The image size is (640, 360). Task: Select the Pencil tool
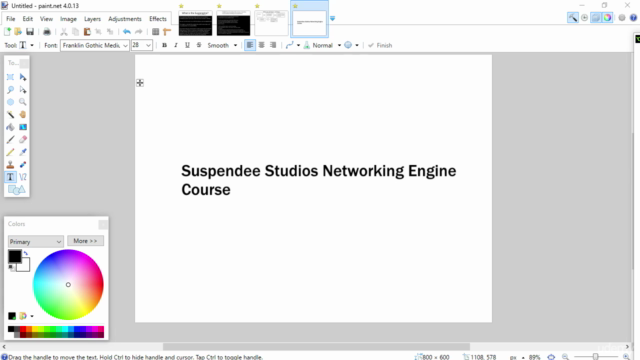11,152
